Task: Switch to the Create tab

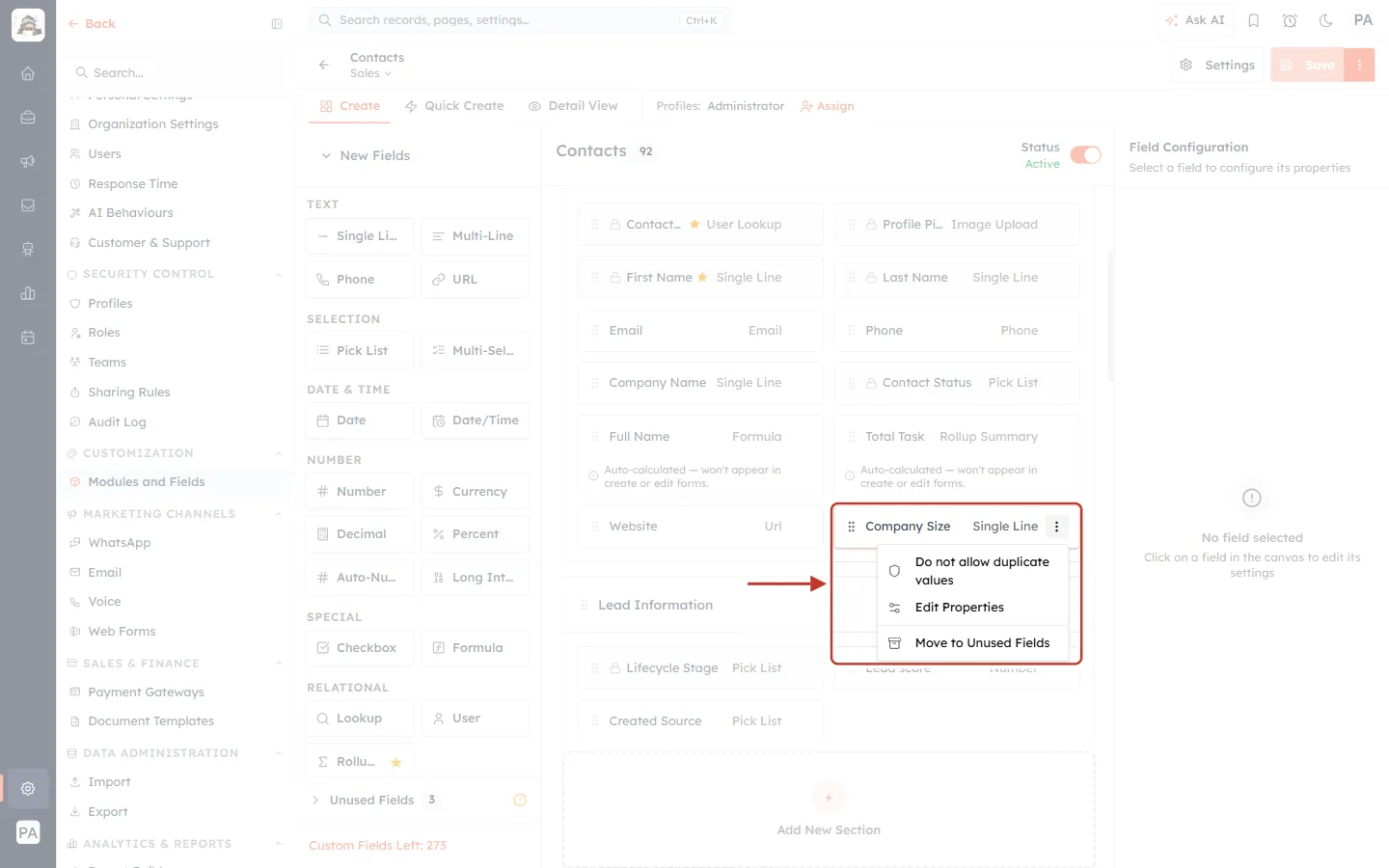Action: [x=350, y=106]
